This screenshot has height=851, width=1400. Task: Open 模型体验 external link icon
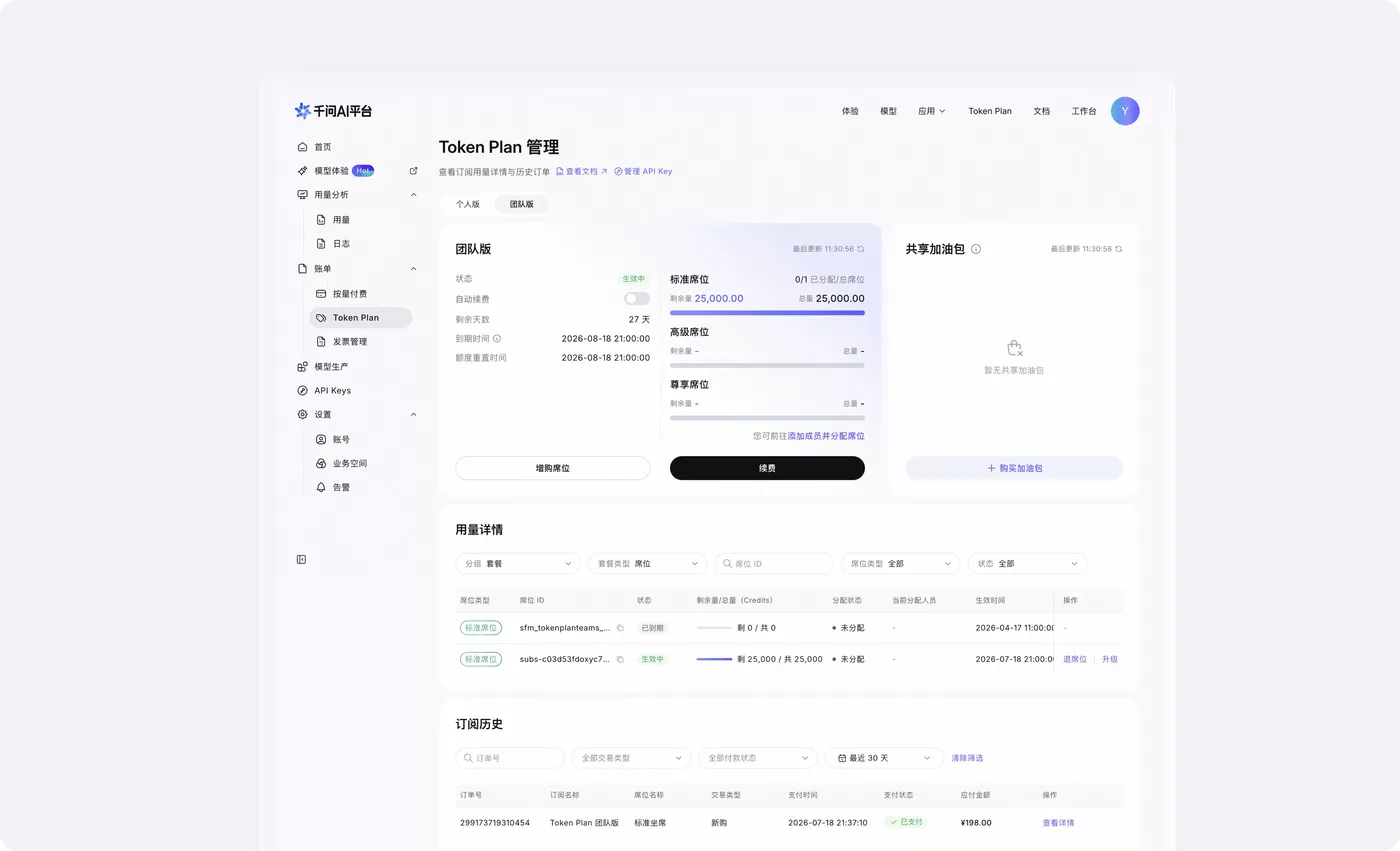pyautogui.click(x=414, y=171)
